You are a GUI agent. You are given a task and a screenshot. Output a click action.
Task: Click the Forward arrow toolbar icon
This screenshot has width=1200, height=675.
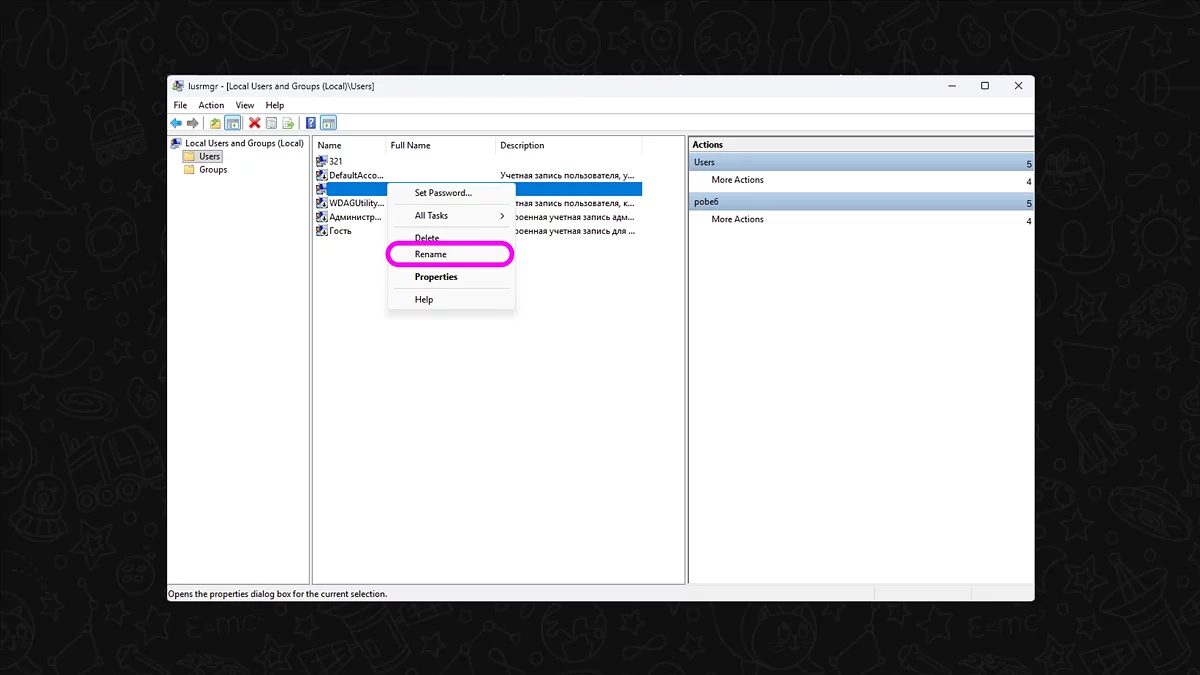(193, 123)
